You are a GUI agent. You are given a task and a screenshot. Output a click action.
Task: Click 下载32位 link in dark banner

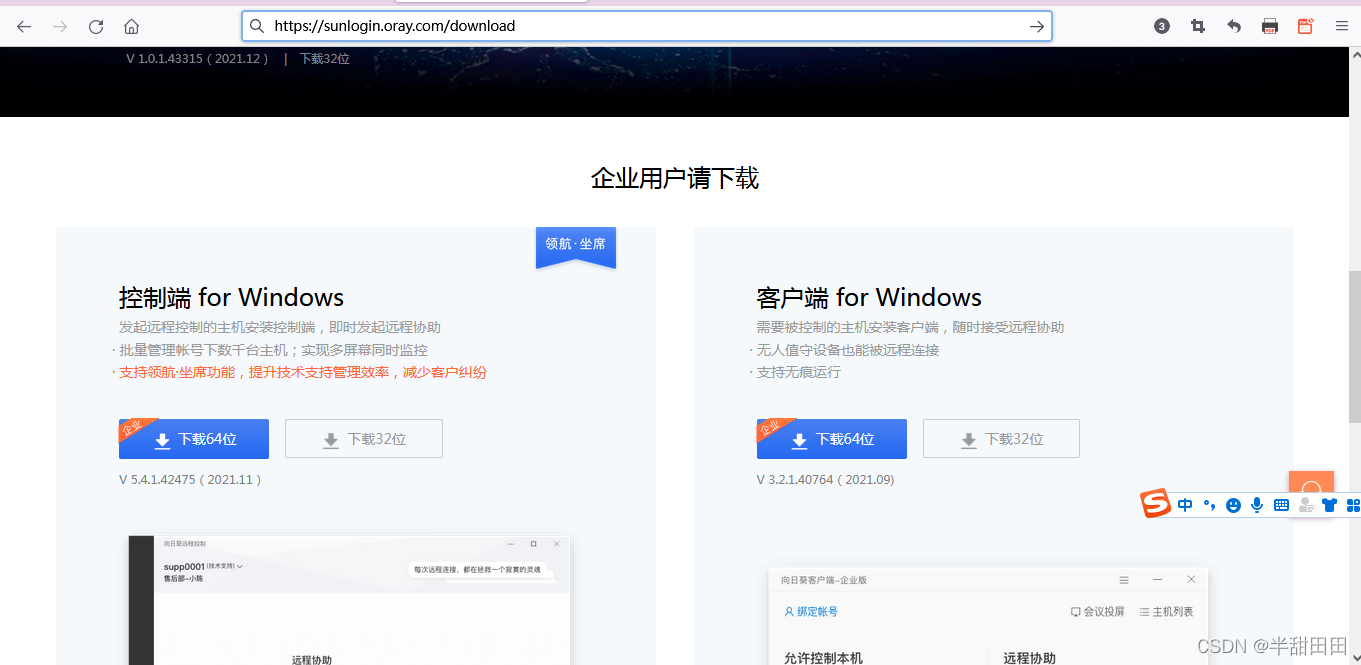click(325, 59)
